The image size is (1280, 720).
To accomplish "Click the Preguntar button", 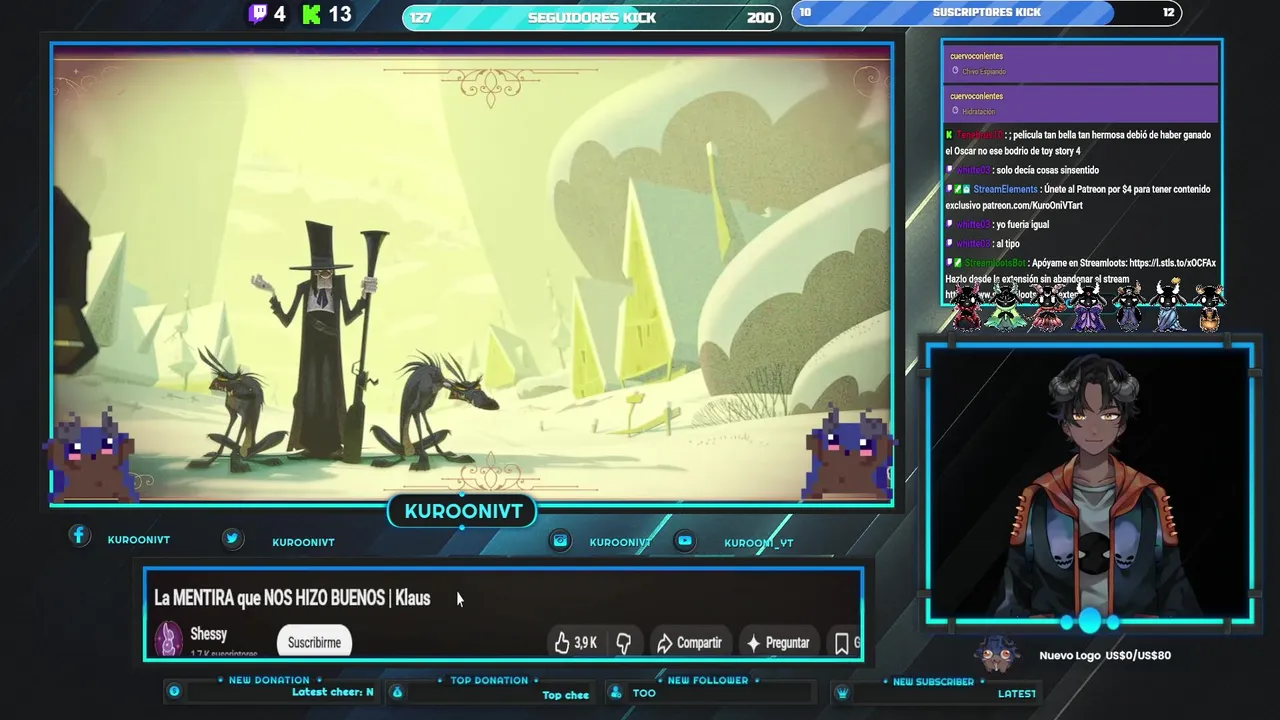I will pos(778,643).
